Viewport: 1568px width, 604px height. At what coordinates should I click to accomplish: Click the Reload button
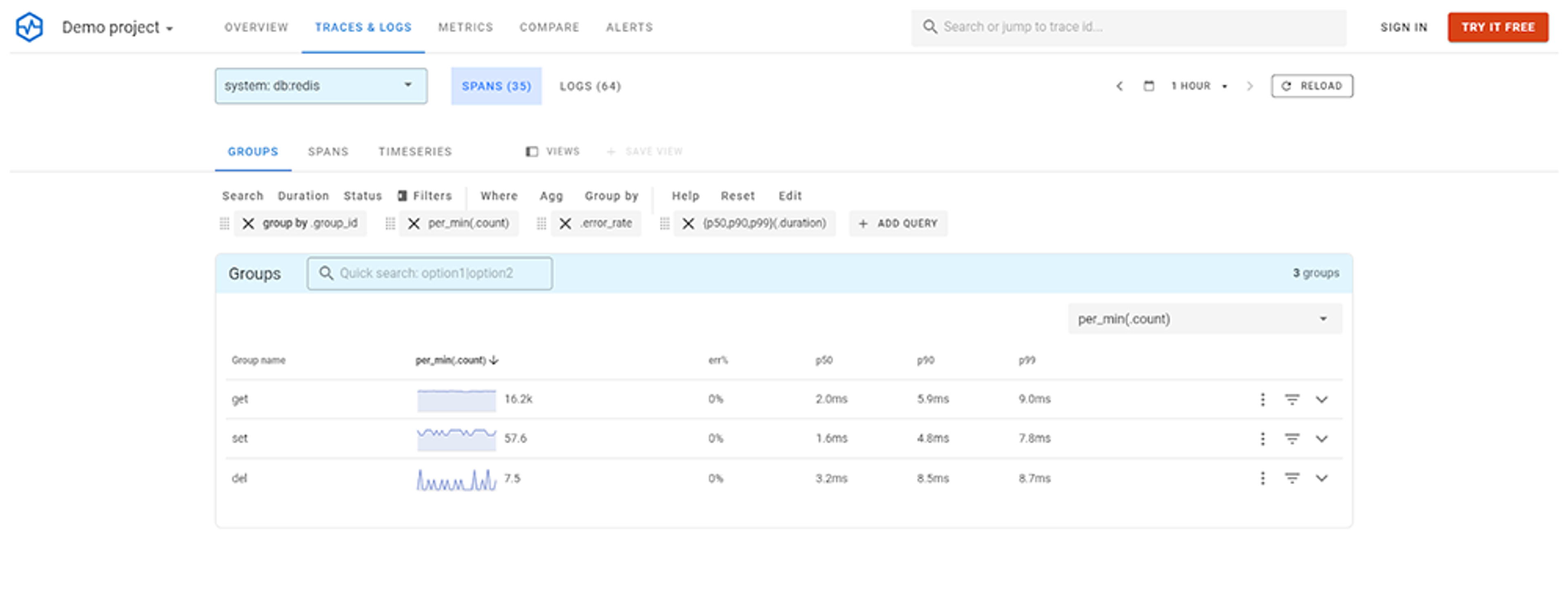pos(1312,86)
